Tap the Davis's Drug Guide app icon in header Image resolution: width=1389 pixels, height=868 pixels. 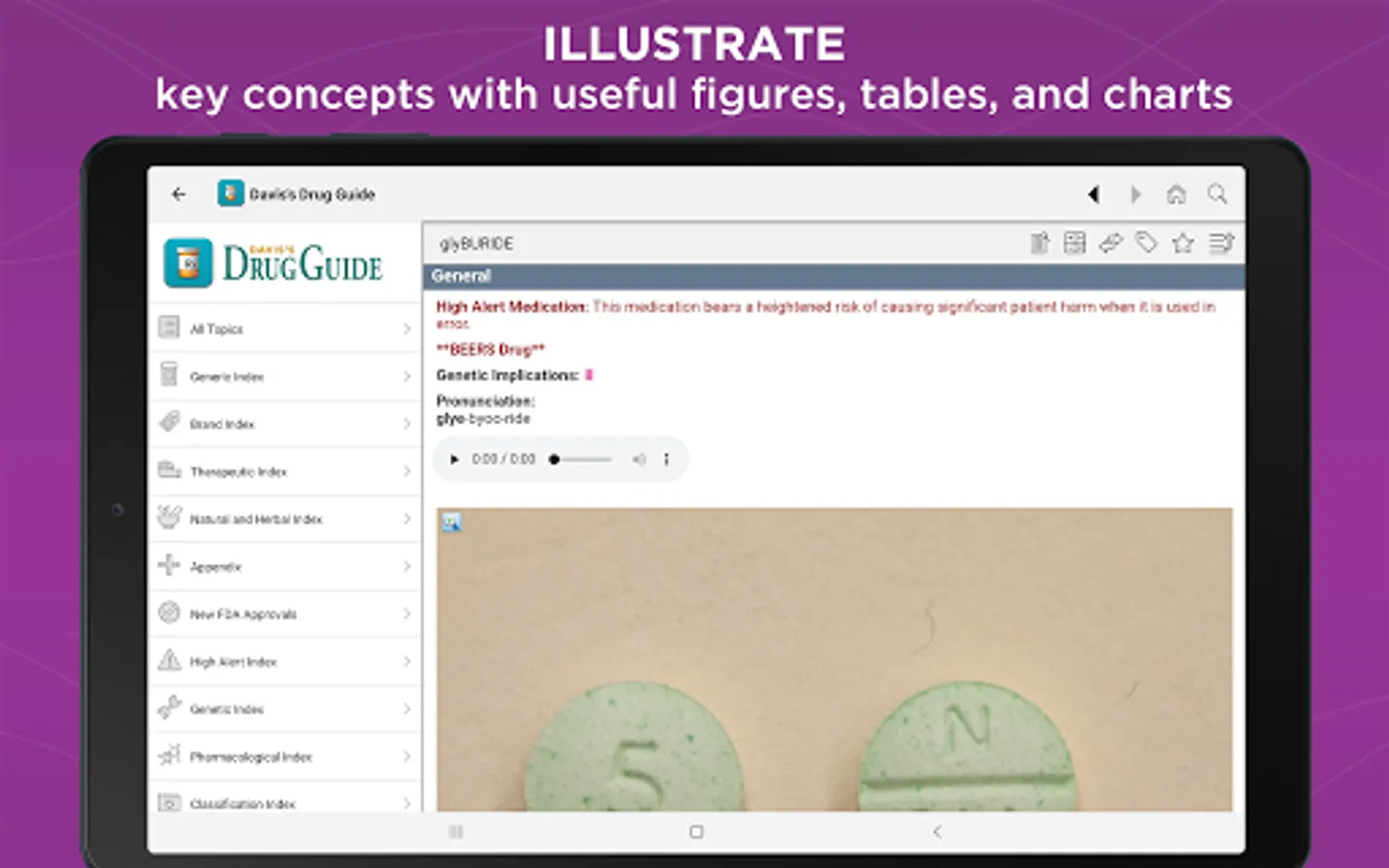(231, 193)
